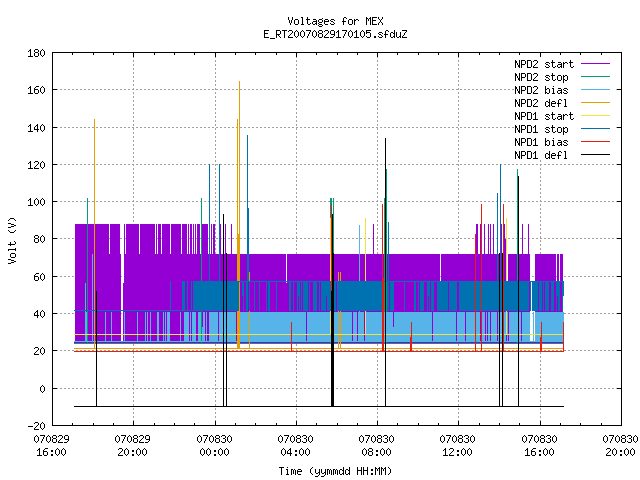
Task: Click the y-axis tick value 80
Action: point(39,239)
